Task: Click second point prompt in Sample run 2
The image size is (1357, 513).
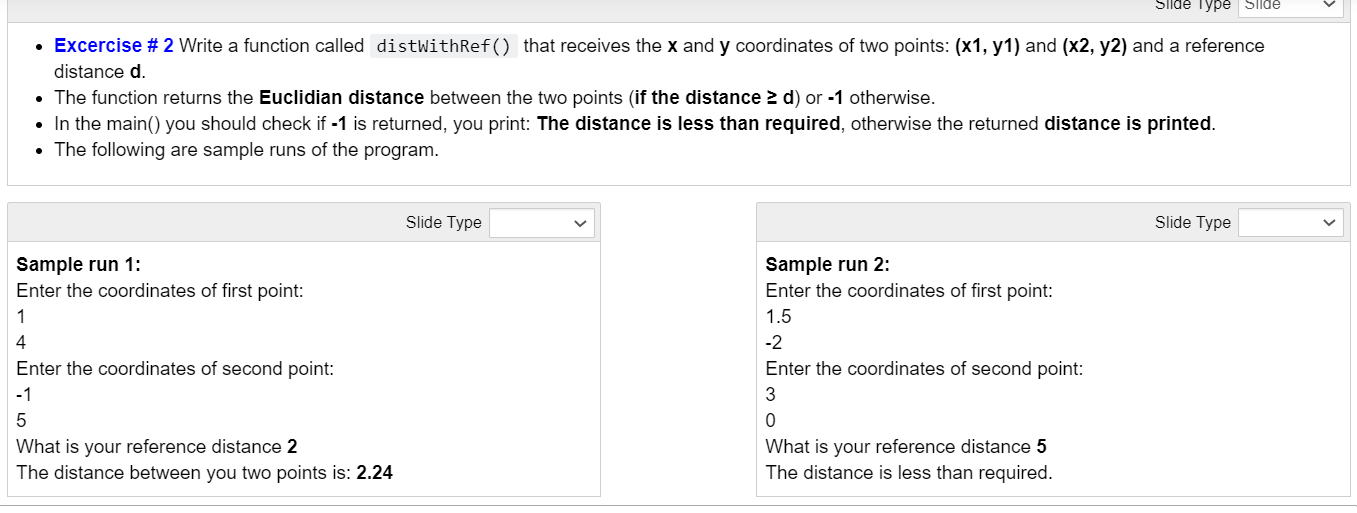Action: pyautogui.click(x=924, y=369)
